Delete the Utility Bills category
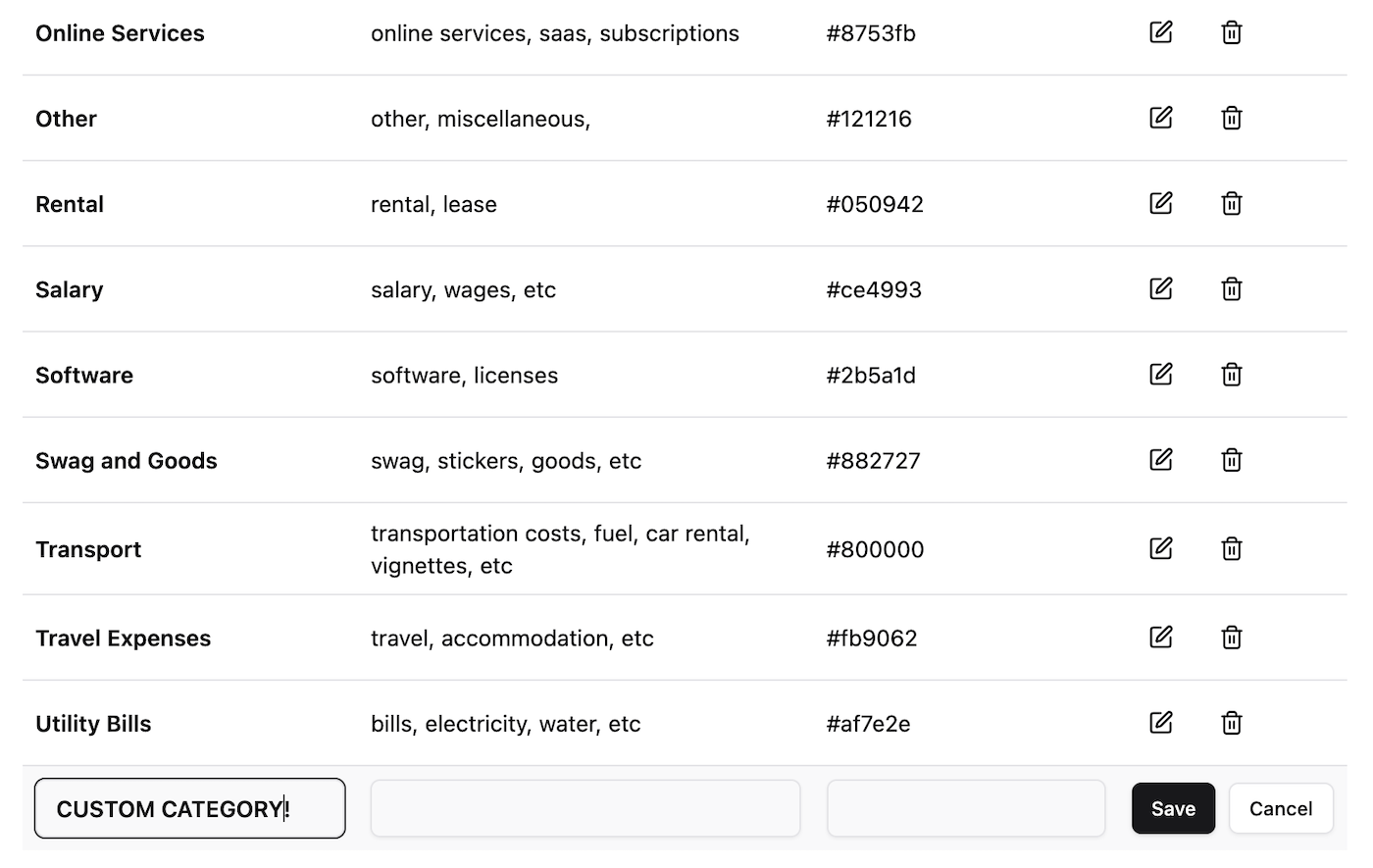 point(1232,723)
